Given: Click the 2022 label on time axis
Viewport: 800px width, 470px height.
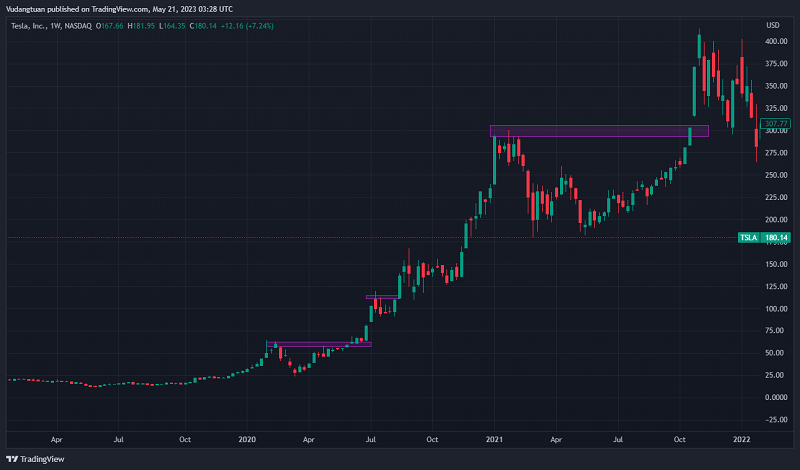Looking at the screenshot, I should [741, 438].
